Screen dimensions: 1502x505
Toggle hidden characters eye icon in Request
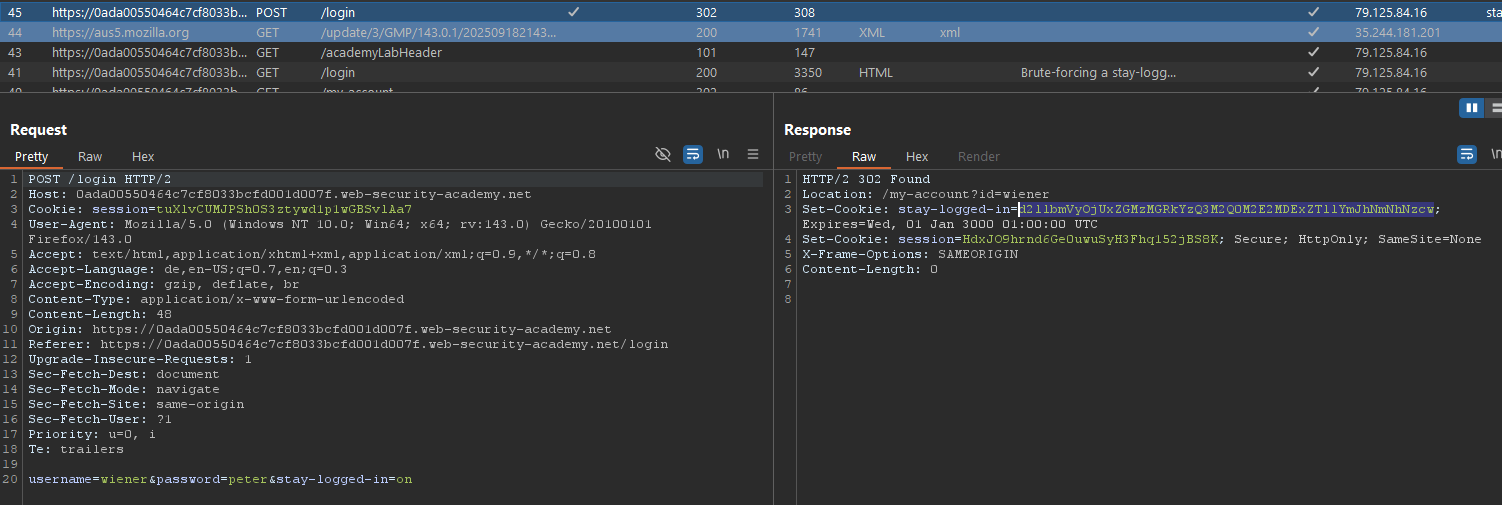click(x=662, y=154)
